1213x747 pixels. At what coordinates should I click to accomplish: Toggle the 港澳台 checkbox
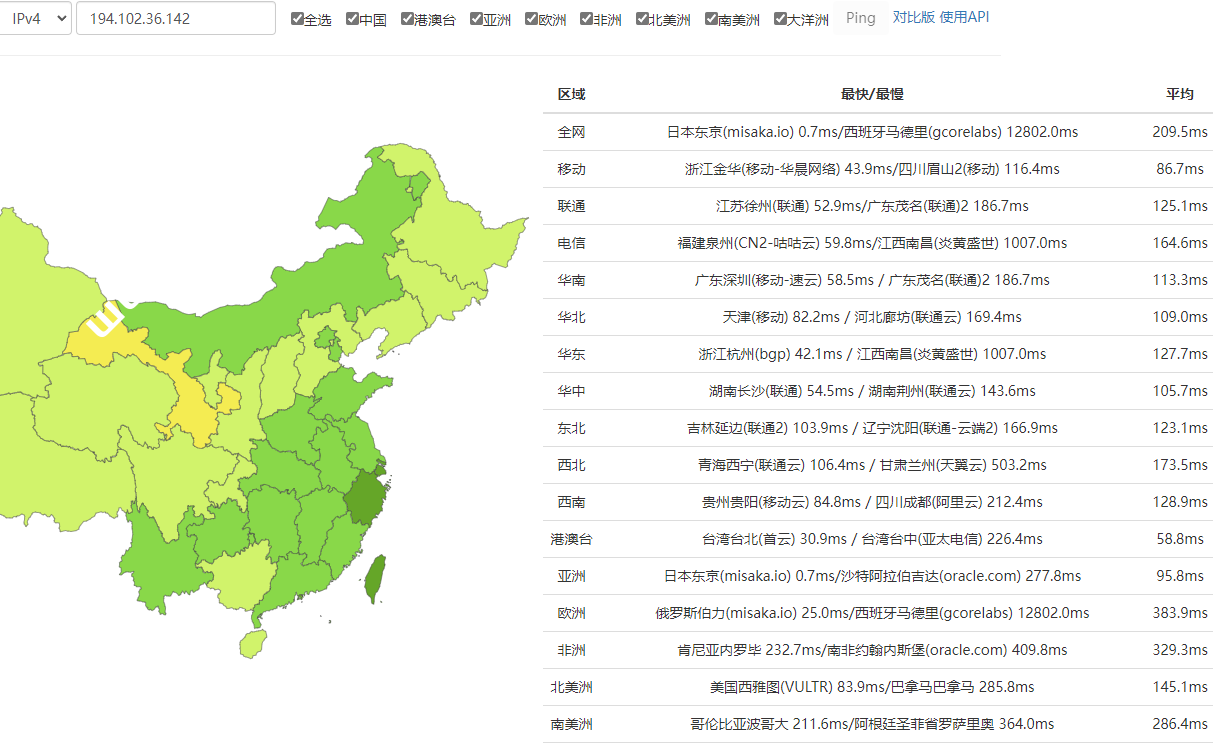pyautogui.click(x=407, y=17)
